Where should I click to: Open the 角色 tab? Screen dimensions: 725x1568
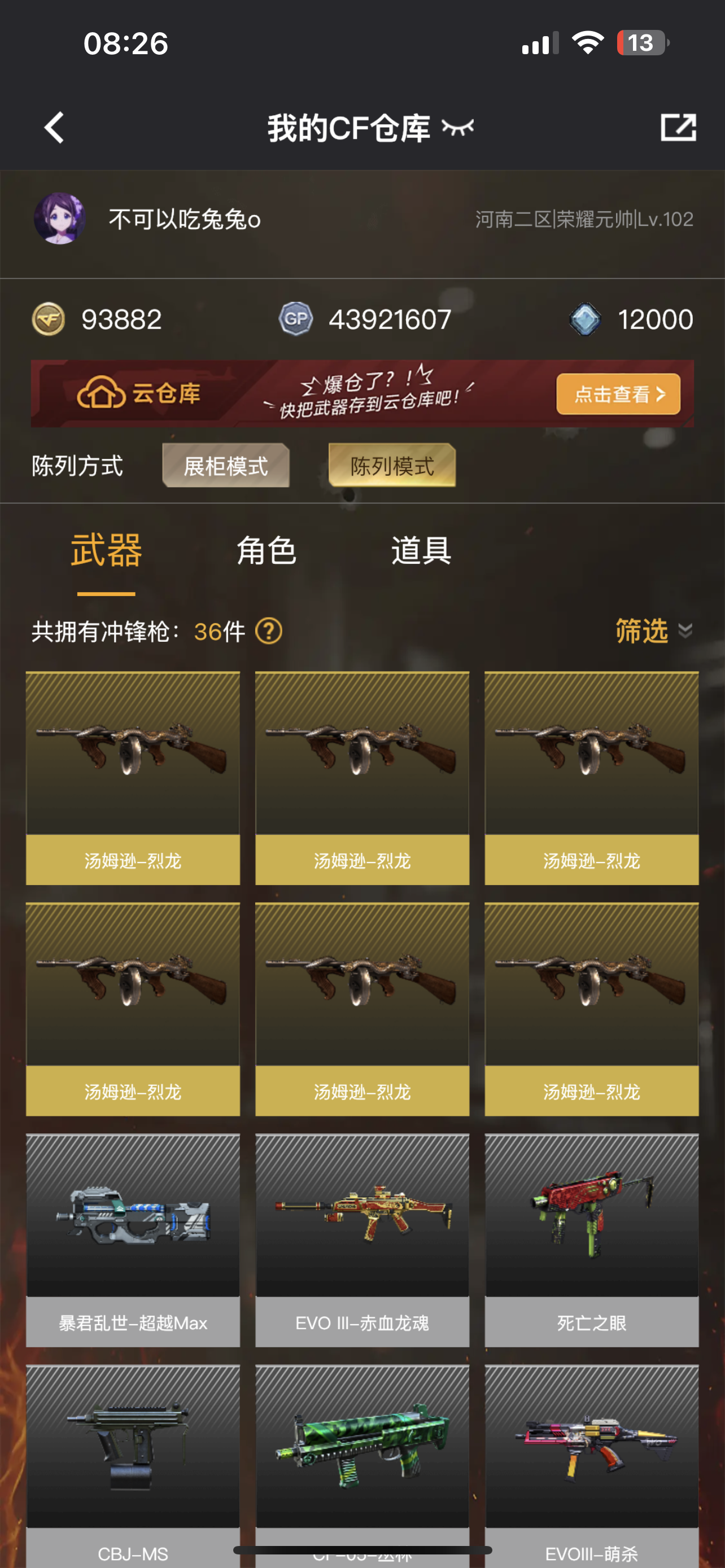click(267, 550)
